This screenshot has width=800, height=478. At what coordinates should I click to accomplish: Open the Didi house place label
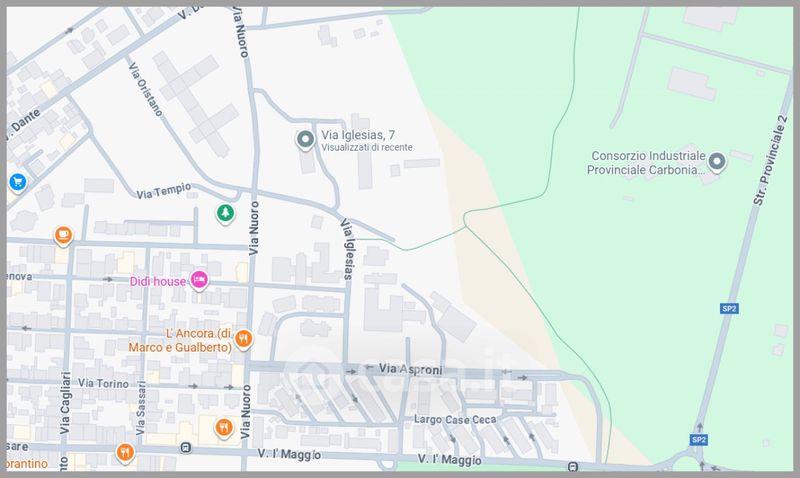(x=158, y=281)
